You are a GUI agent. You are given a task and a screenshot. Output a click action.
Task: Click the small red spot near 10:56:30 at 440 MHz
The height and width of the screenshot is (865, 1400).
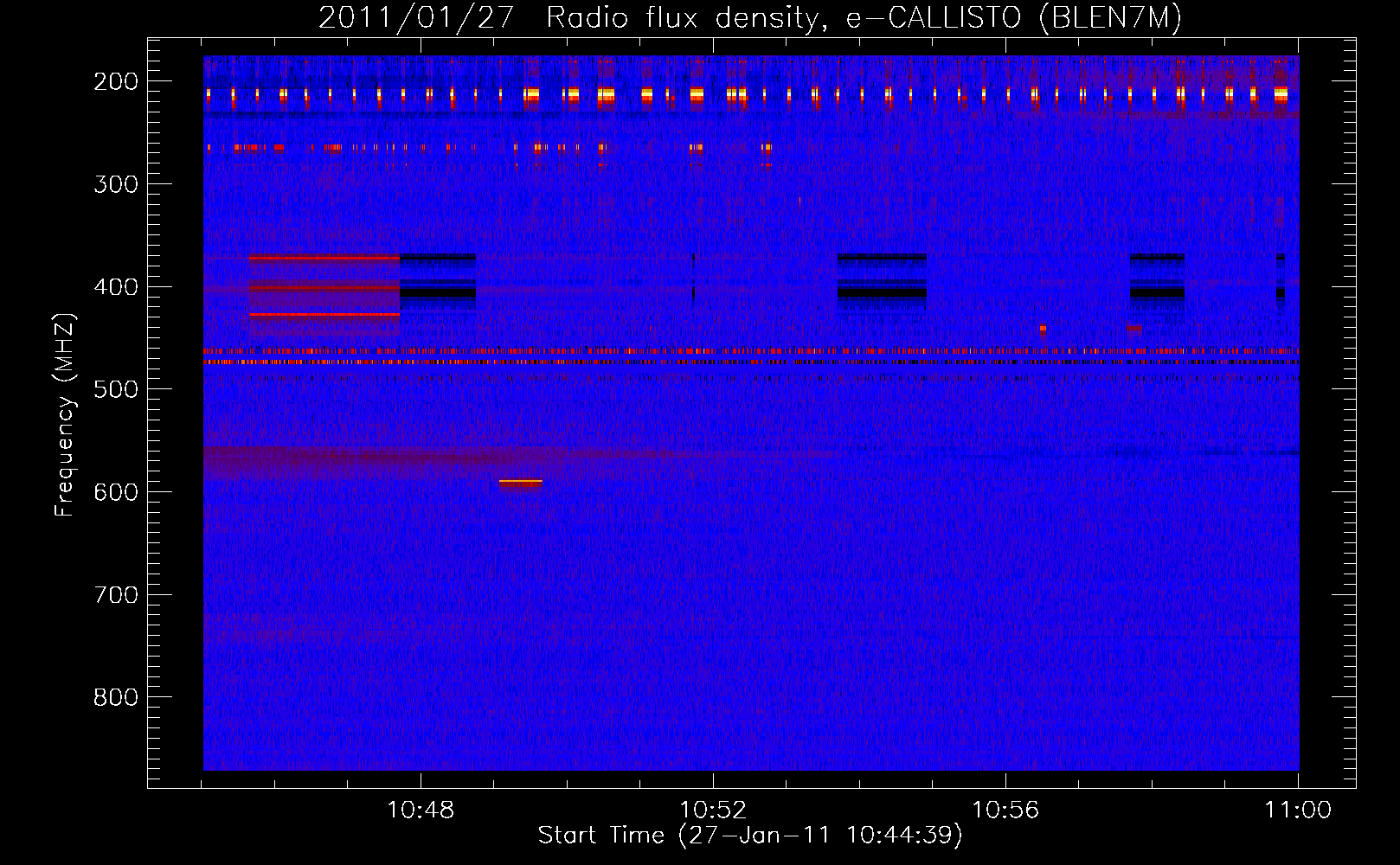pos(1043,330)
